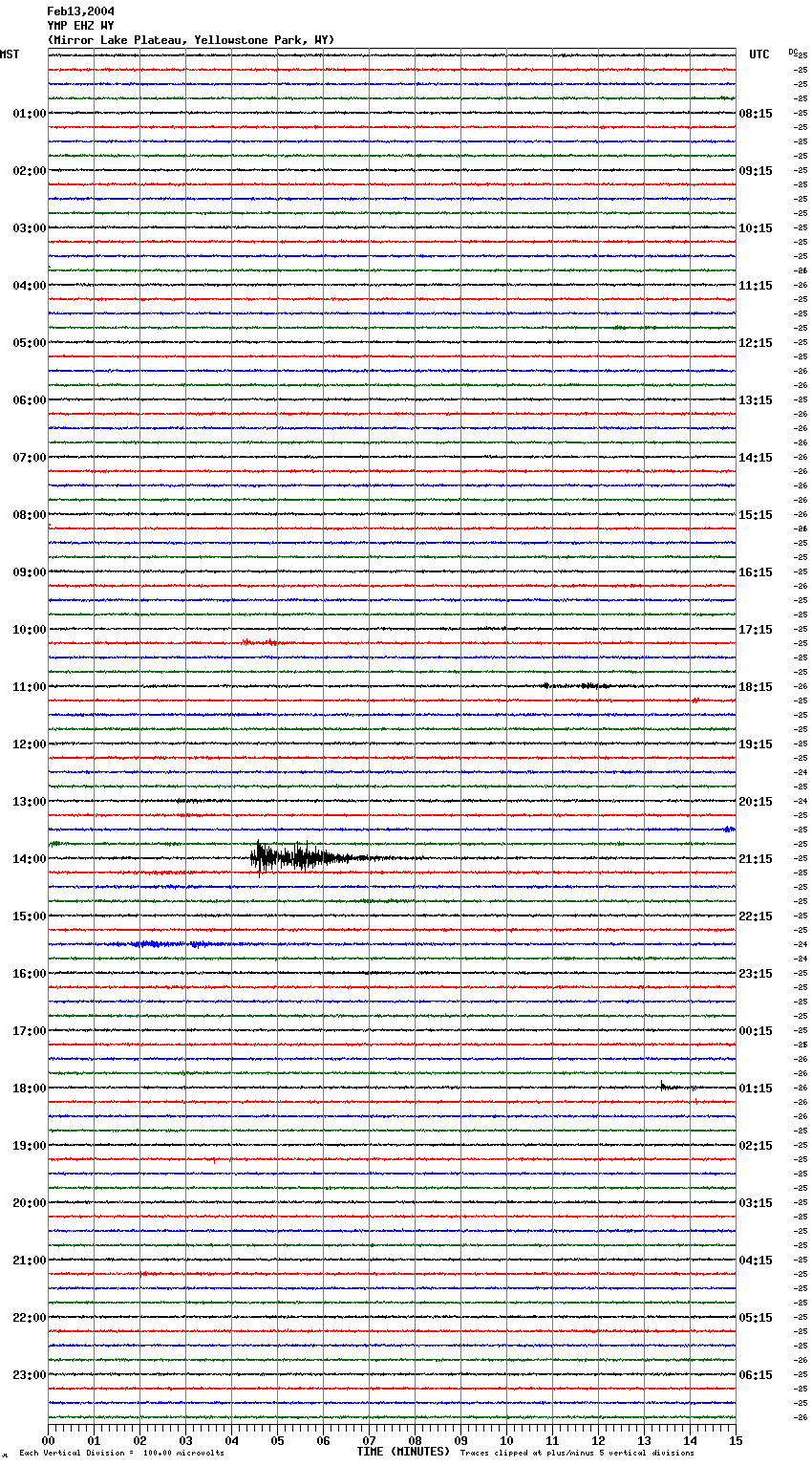Click the "01:15" UTC time label
812x1466 pixels.
click(x=756, y=1089)
